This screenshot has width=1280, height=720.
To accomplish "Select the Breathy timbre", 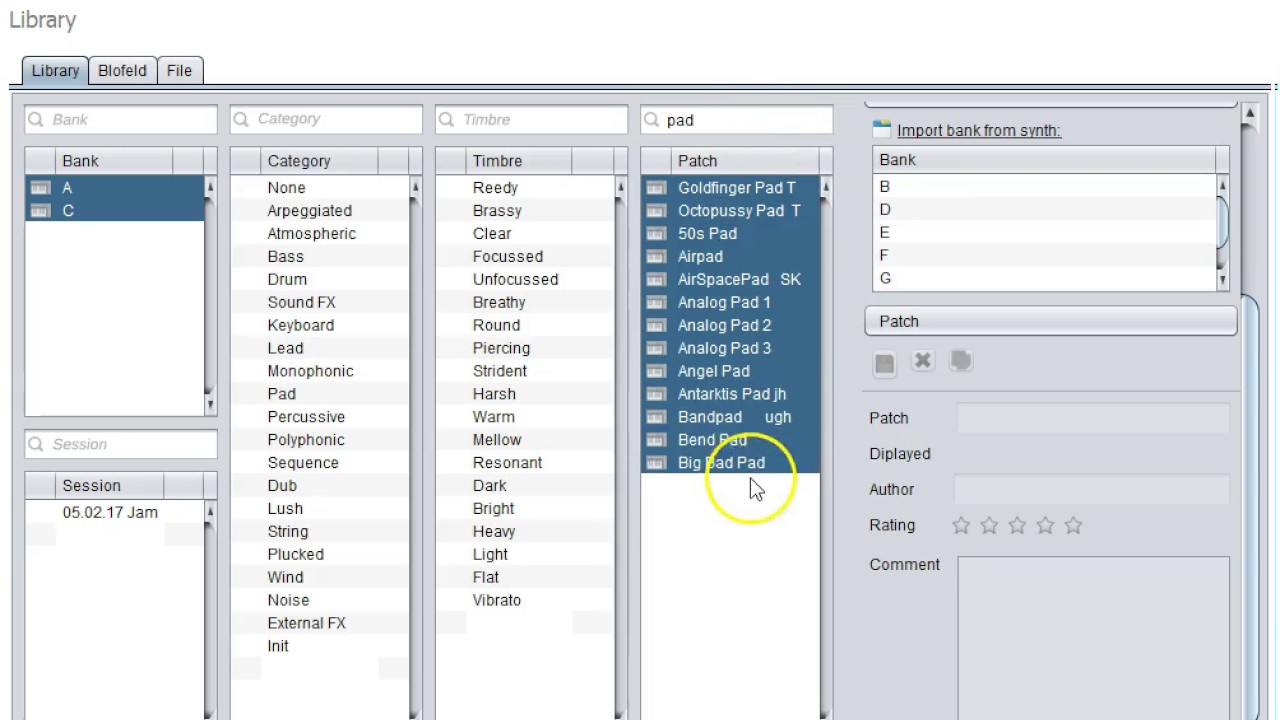I will (x=525, y=302).
